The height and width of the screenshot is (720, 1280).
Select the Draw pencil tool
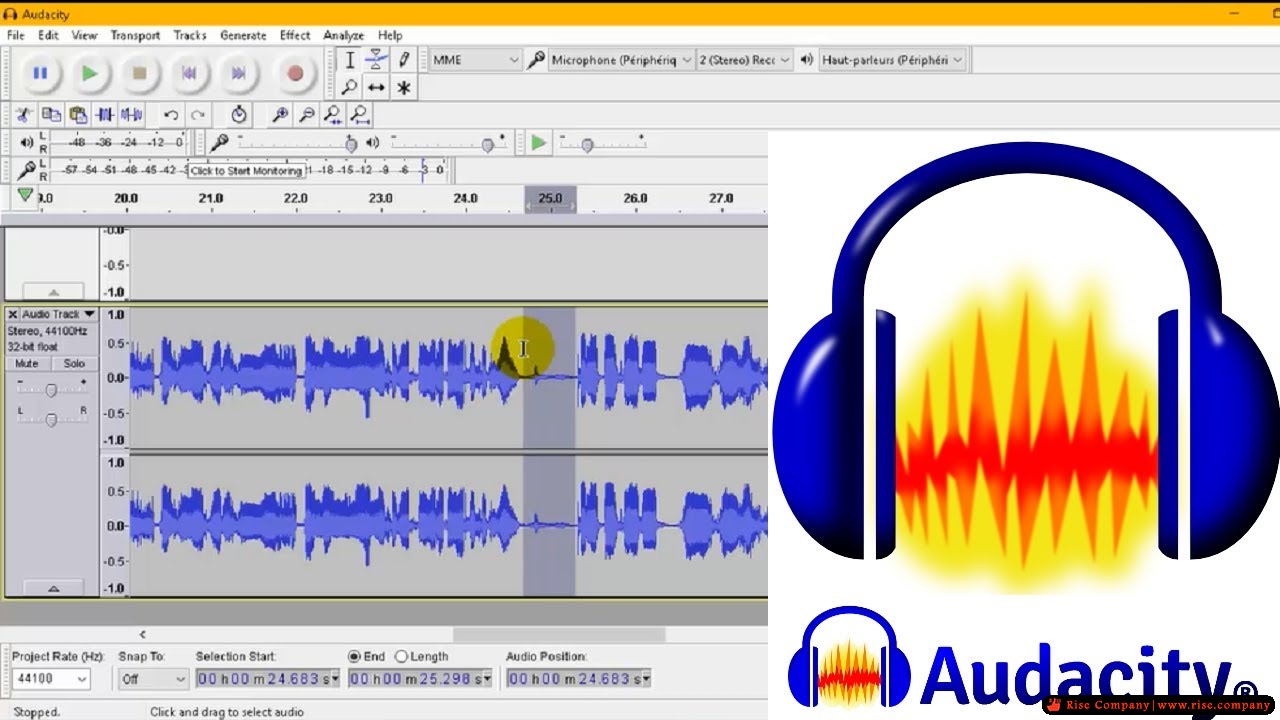(x=404, y=60)
